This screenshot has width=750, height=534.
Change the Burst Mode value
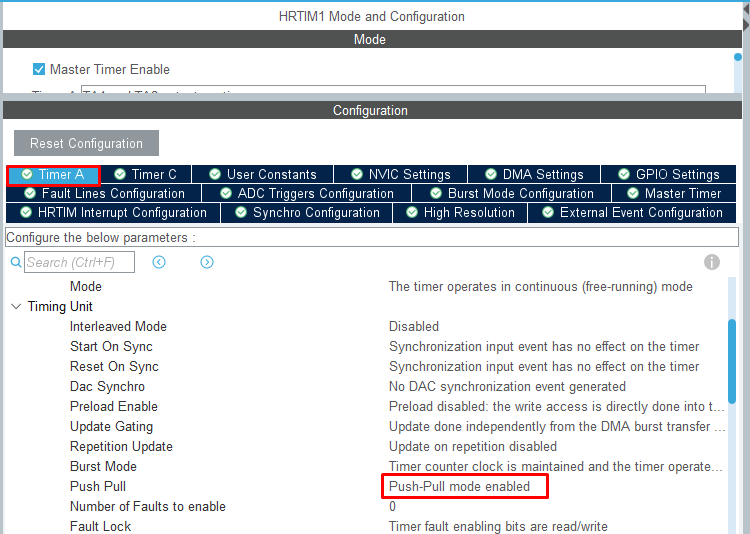(555, 467)
